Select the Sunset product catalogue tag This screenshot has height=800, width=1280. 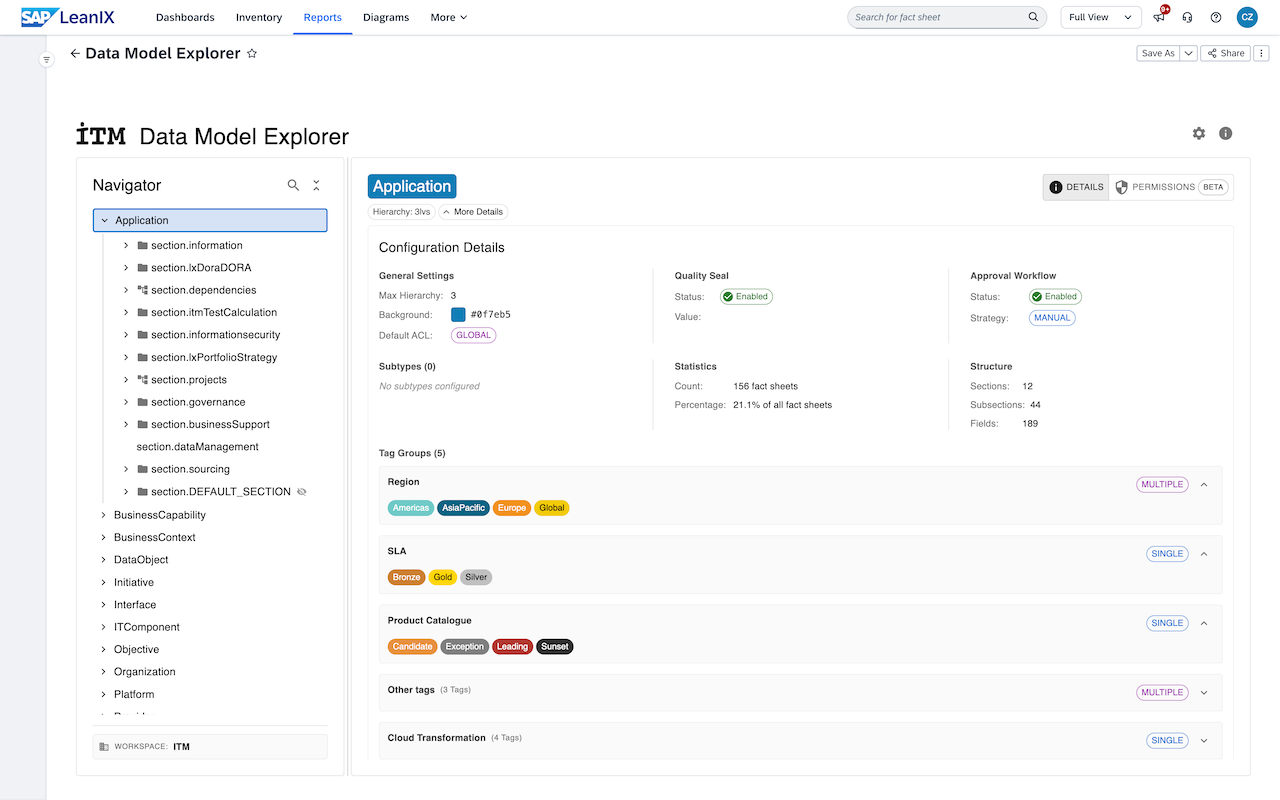(555, 647)
